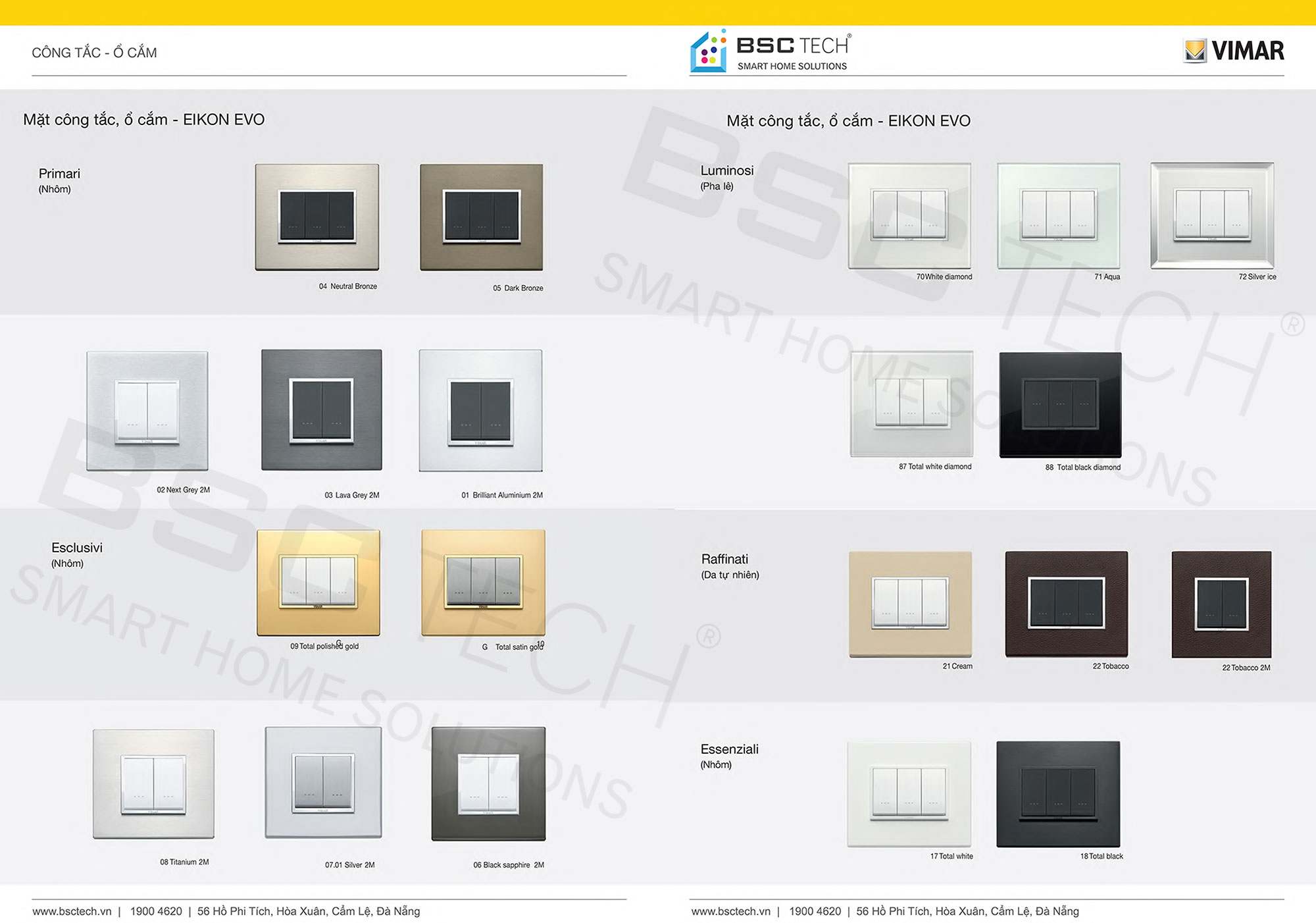Screen dimensions: 1316x923
Task: Click the '01 Brilliant Aluminium 2M' caption
Action: [502, 495]
